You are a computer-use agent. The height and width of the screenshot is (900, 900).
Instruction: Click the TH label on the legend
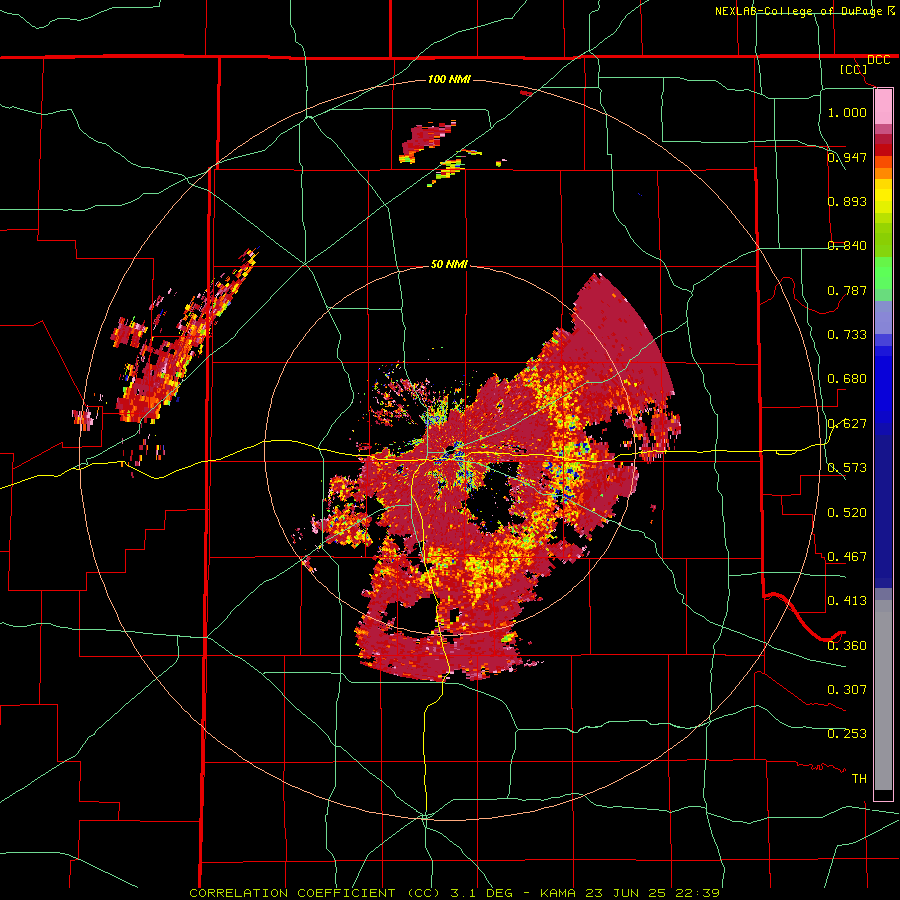click(859, 779)
